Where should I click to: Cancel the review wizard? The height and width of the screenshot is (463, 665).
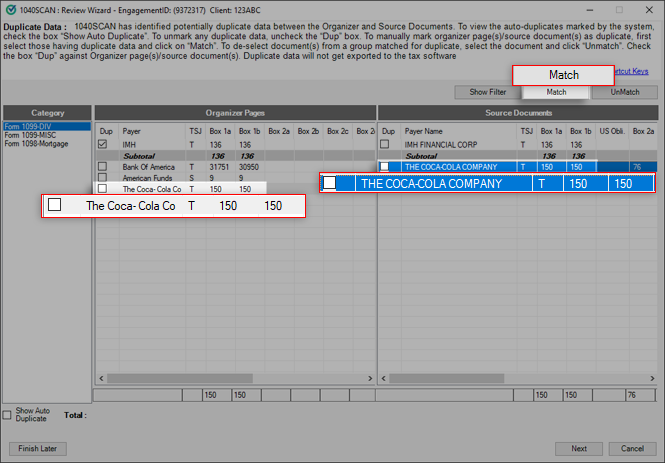pyautogui.click(x=631, y=448)
